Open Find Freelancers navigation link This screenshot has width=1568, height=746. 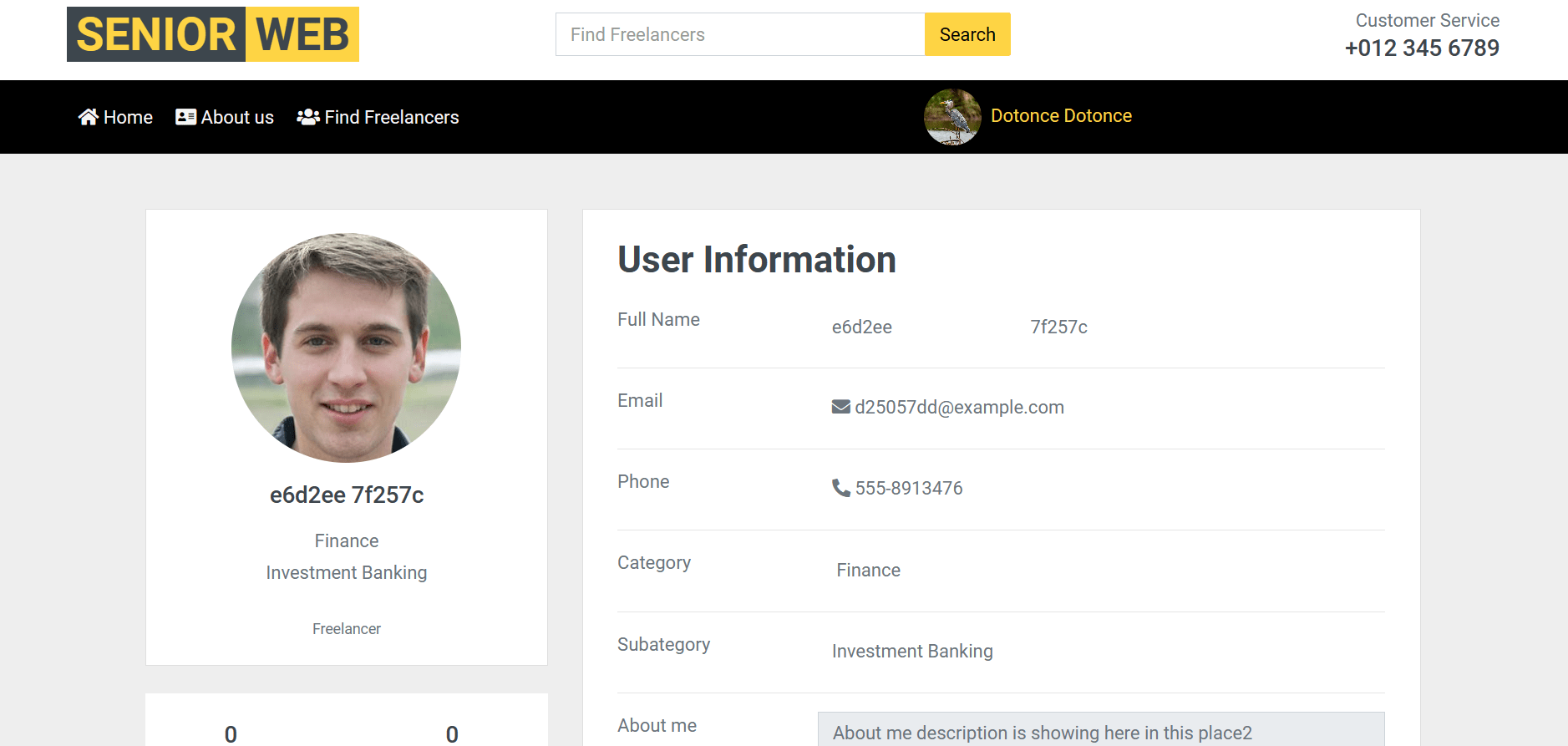(391, 117)
